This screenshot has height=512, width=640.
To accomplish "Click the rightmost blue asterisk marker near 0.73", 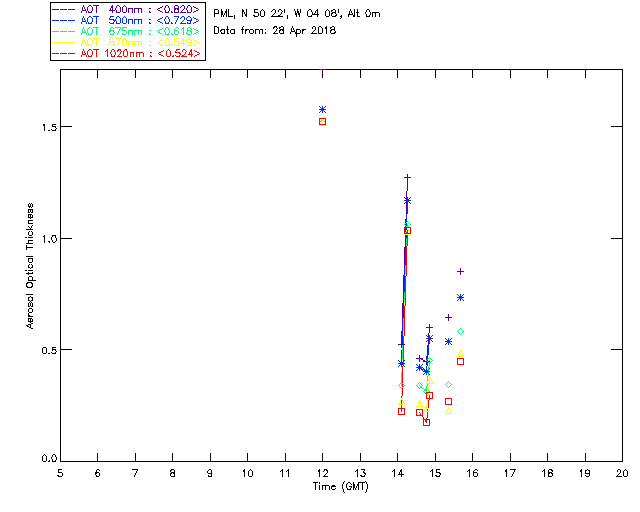I will (460, 298).
